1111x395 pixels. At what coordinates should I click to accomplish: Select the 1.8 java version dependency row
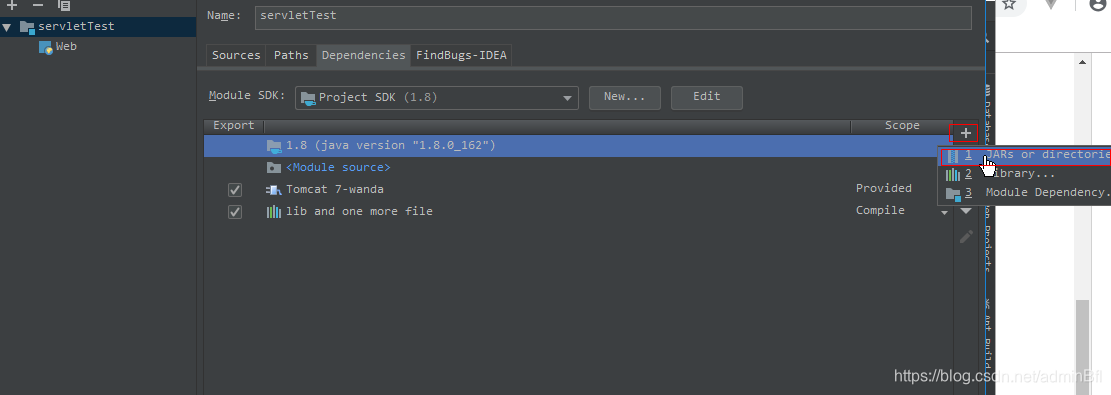click(578, 146)
